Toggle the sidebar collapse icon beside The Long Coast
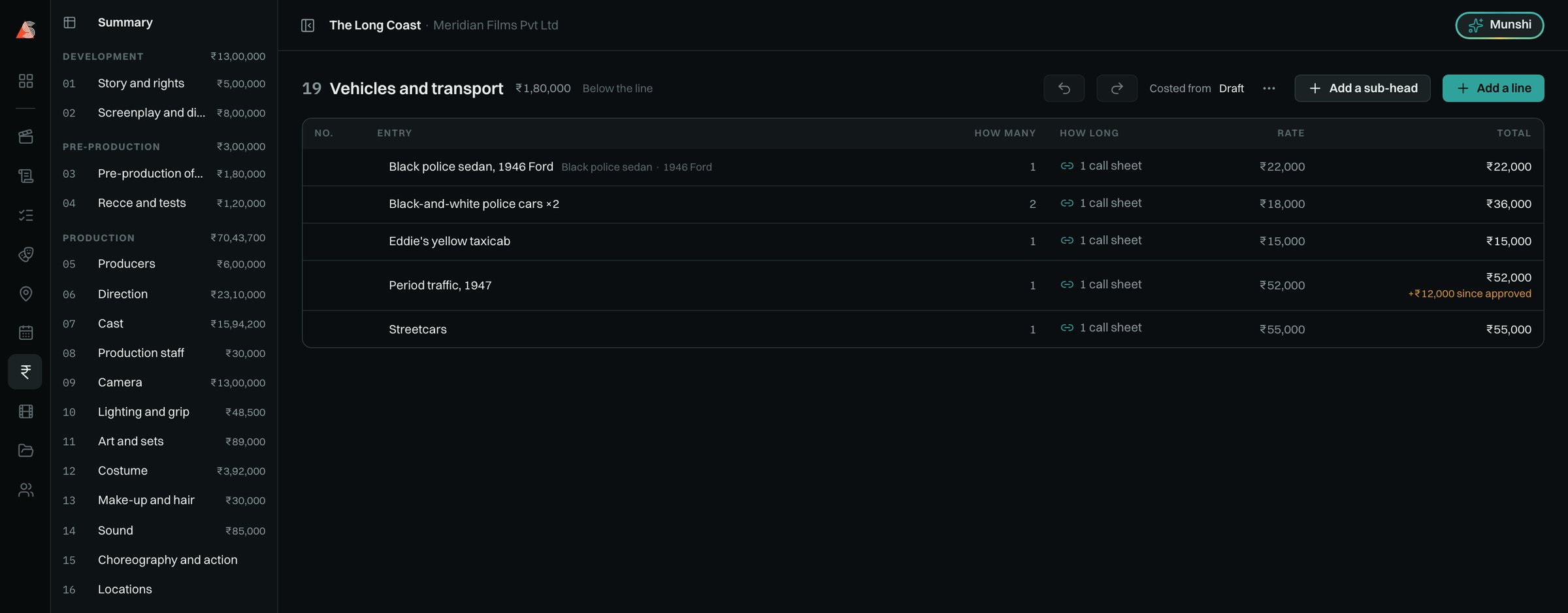This screenshot has height=613, width=1568. pyautogui.click(x=308, y=25)
